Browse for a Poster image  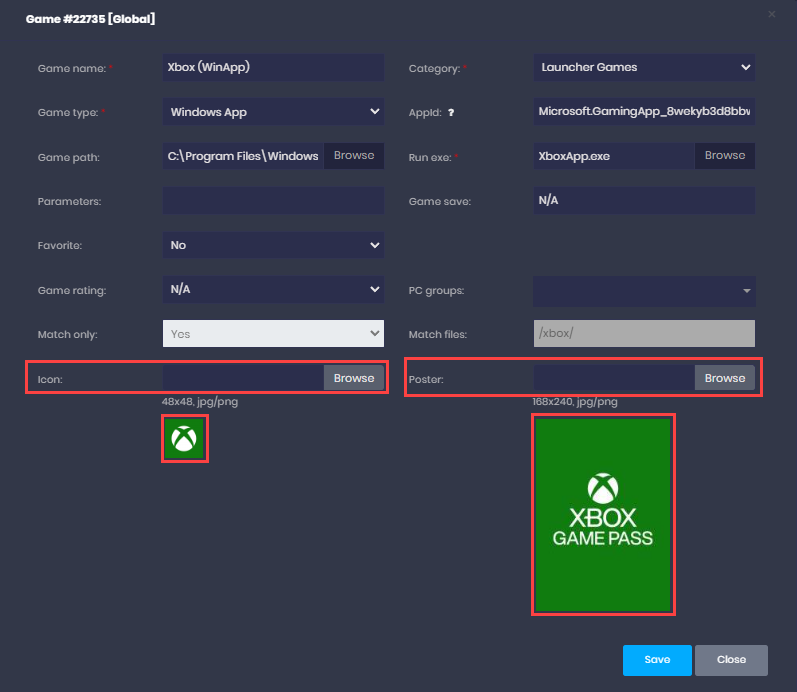(725, 378)
